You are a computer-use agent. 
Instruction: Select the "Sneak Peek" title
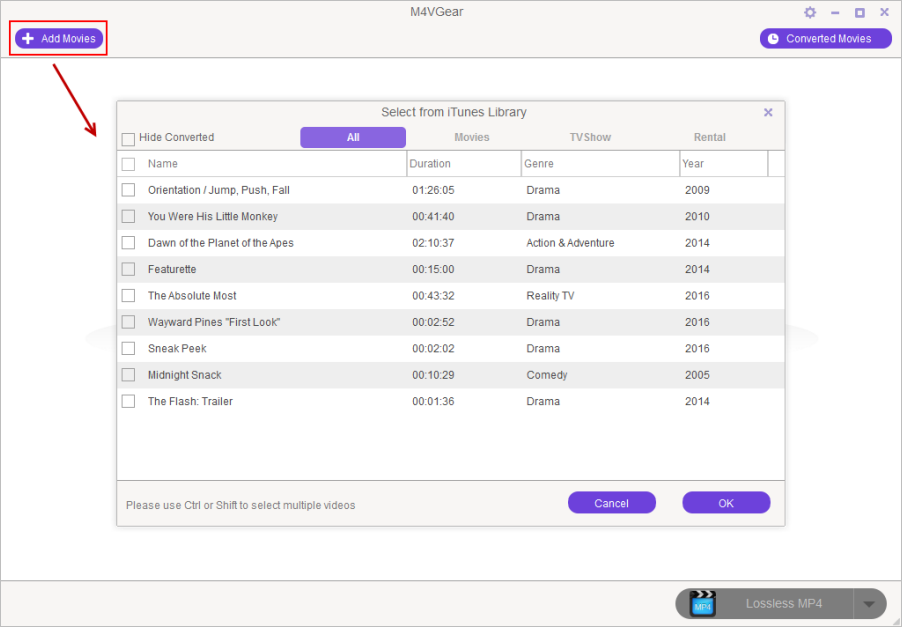point(177,349)
